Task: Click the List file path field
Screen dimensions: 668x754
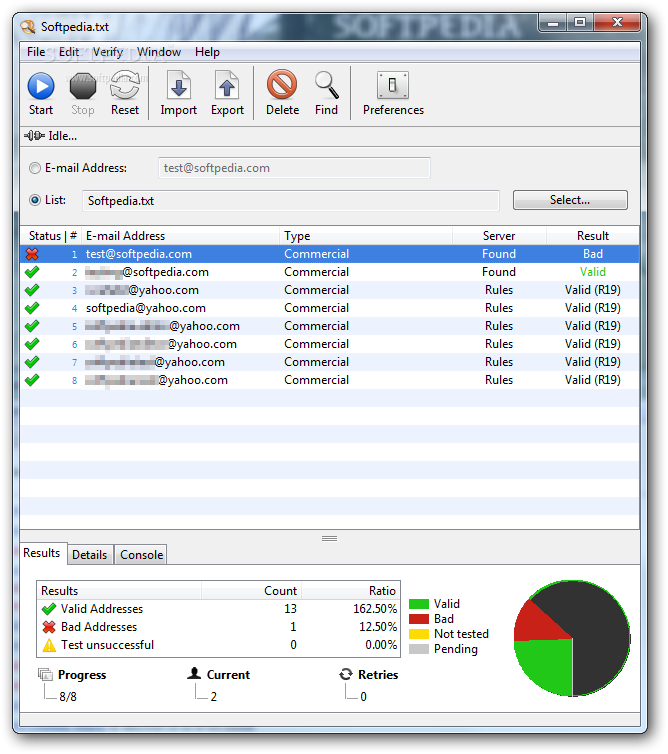Action: (x=291, y=201)
